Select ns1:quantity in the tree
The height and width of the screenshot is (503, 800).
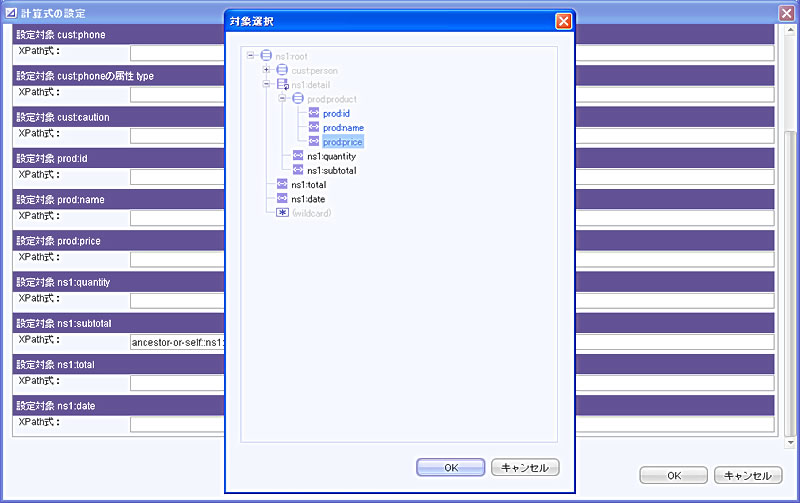332,156
